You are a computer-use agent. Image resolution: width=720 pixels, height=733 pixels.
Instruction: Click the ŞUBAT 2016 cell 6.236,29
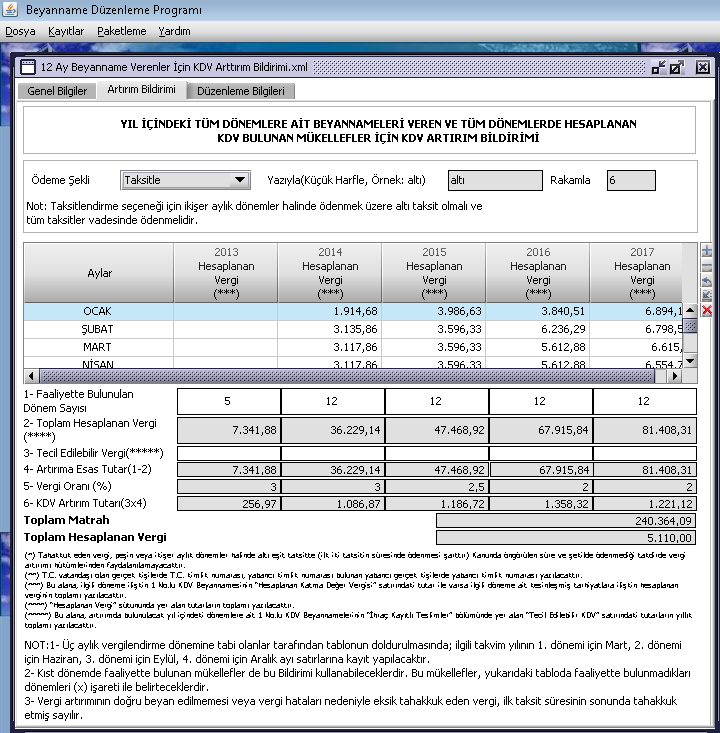(x=538, y=329)
